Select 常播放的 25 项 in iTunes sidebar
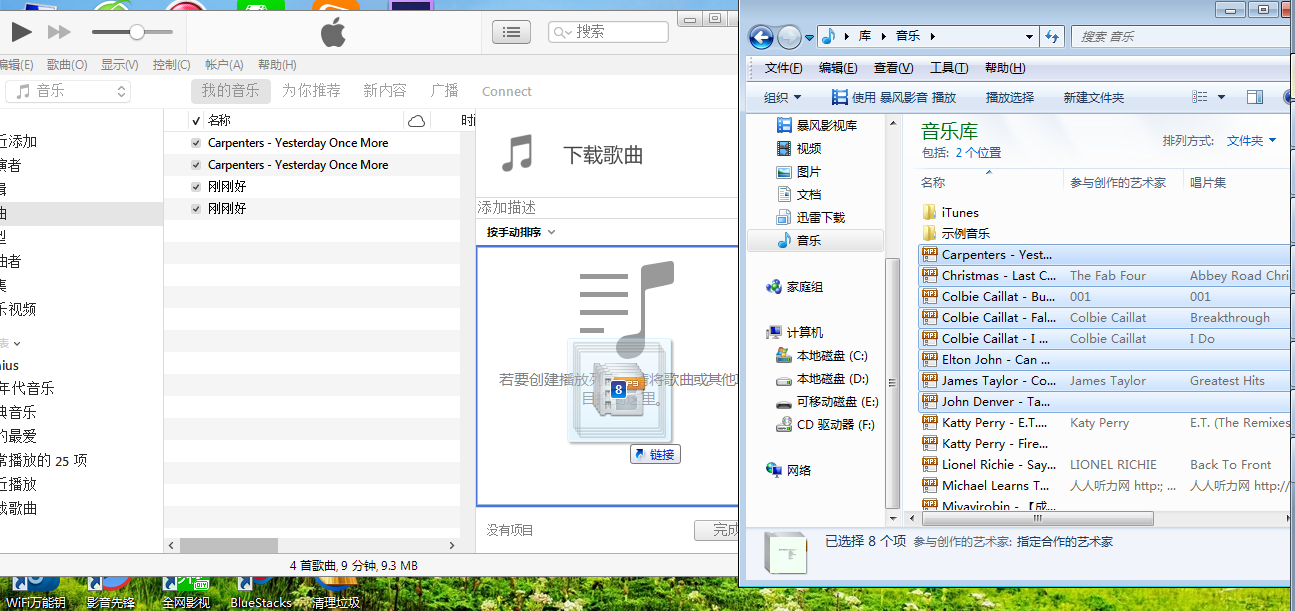This screenshot has width=1295, height=611. coord(44,460)
